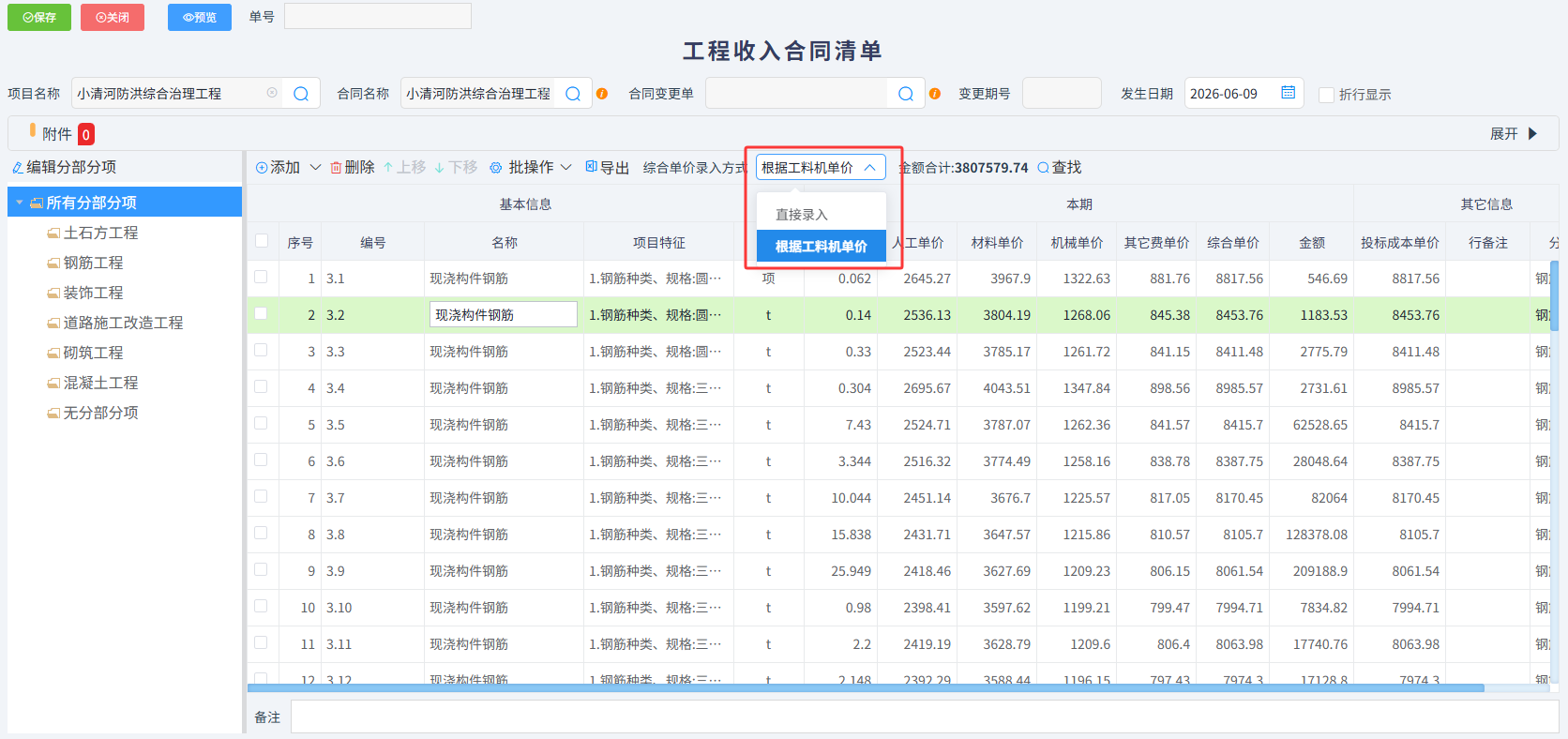Screen dimensions: 1568x739
Task: Choose 根据工料机单价 option in dropdown list
Action: [x=821, y=246]
